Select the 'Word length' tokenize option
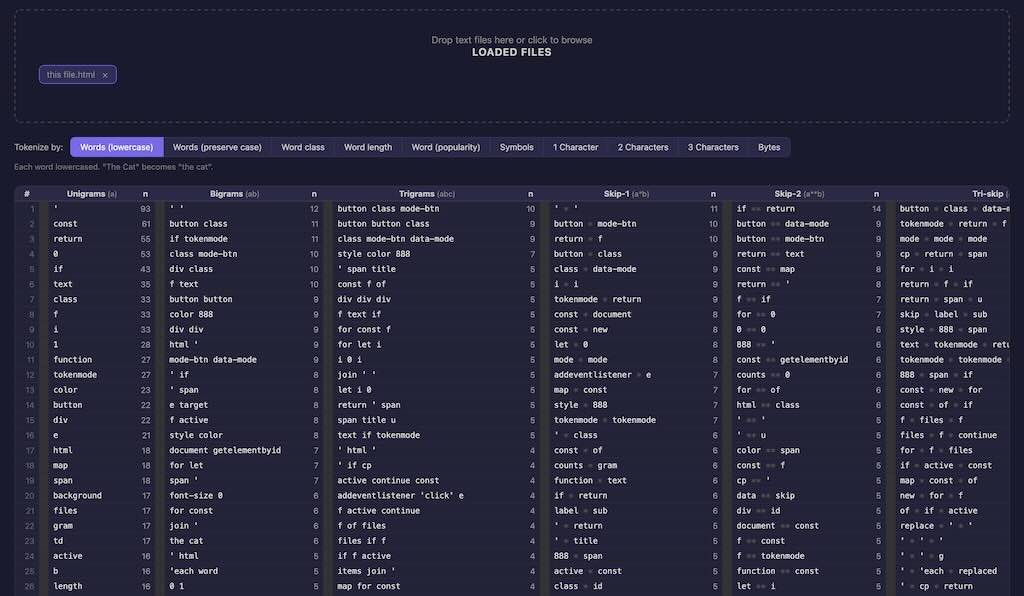Viewport: 1024px width, 596px height. (368, 147)
